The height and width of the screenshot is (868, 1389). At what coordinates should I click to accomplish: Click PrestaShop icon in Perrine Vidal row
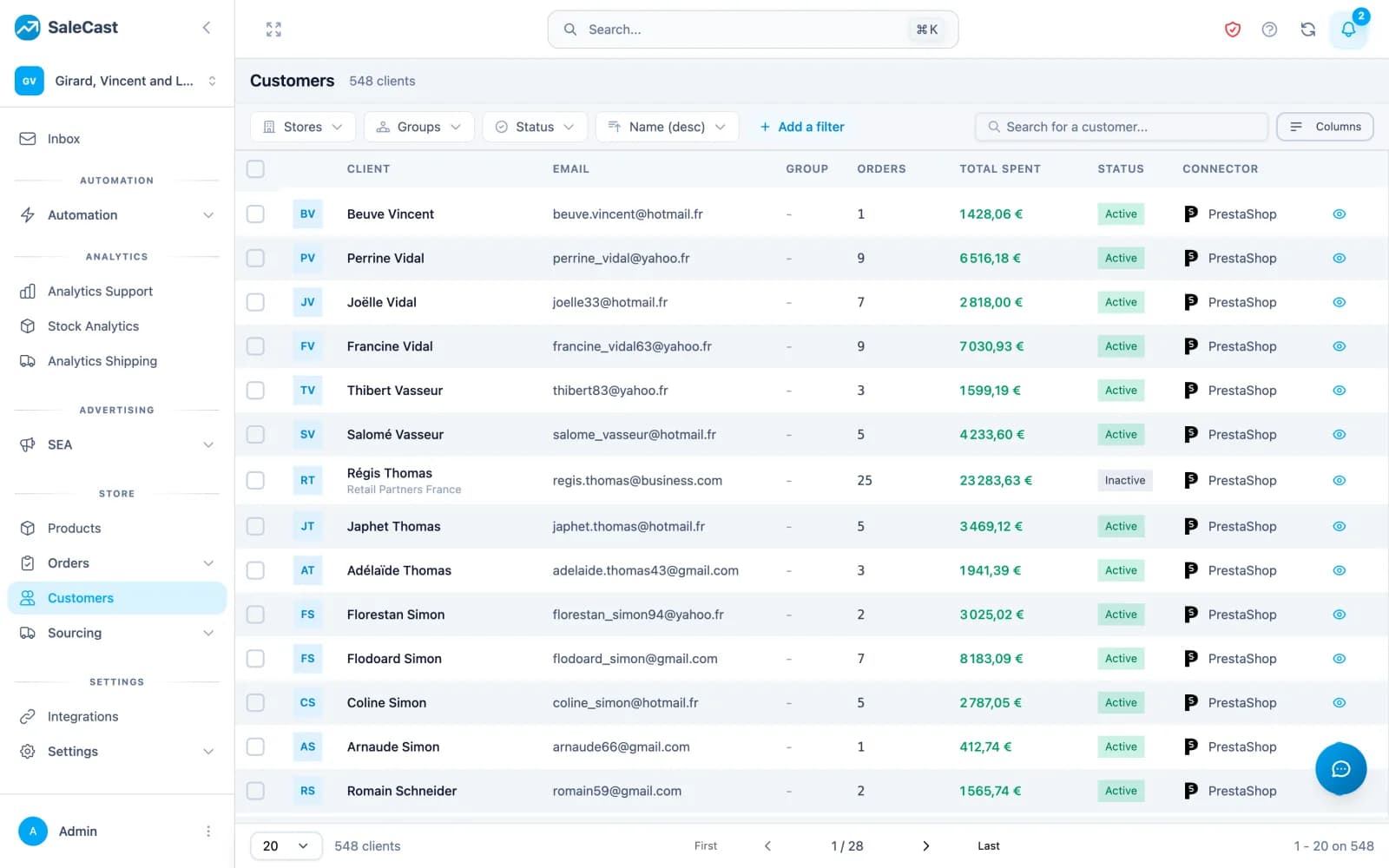[x=1191, y=258]
